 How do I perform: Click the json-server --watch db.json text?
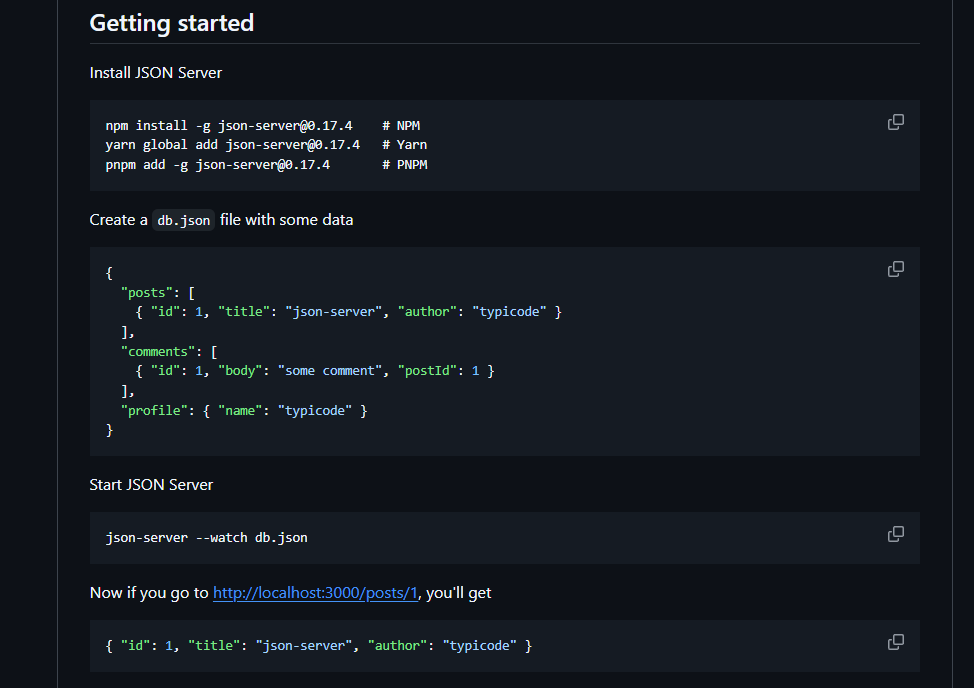(x=207, y=538)
